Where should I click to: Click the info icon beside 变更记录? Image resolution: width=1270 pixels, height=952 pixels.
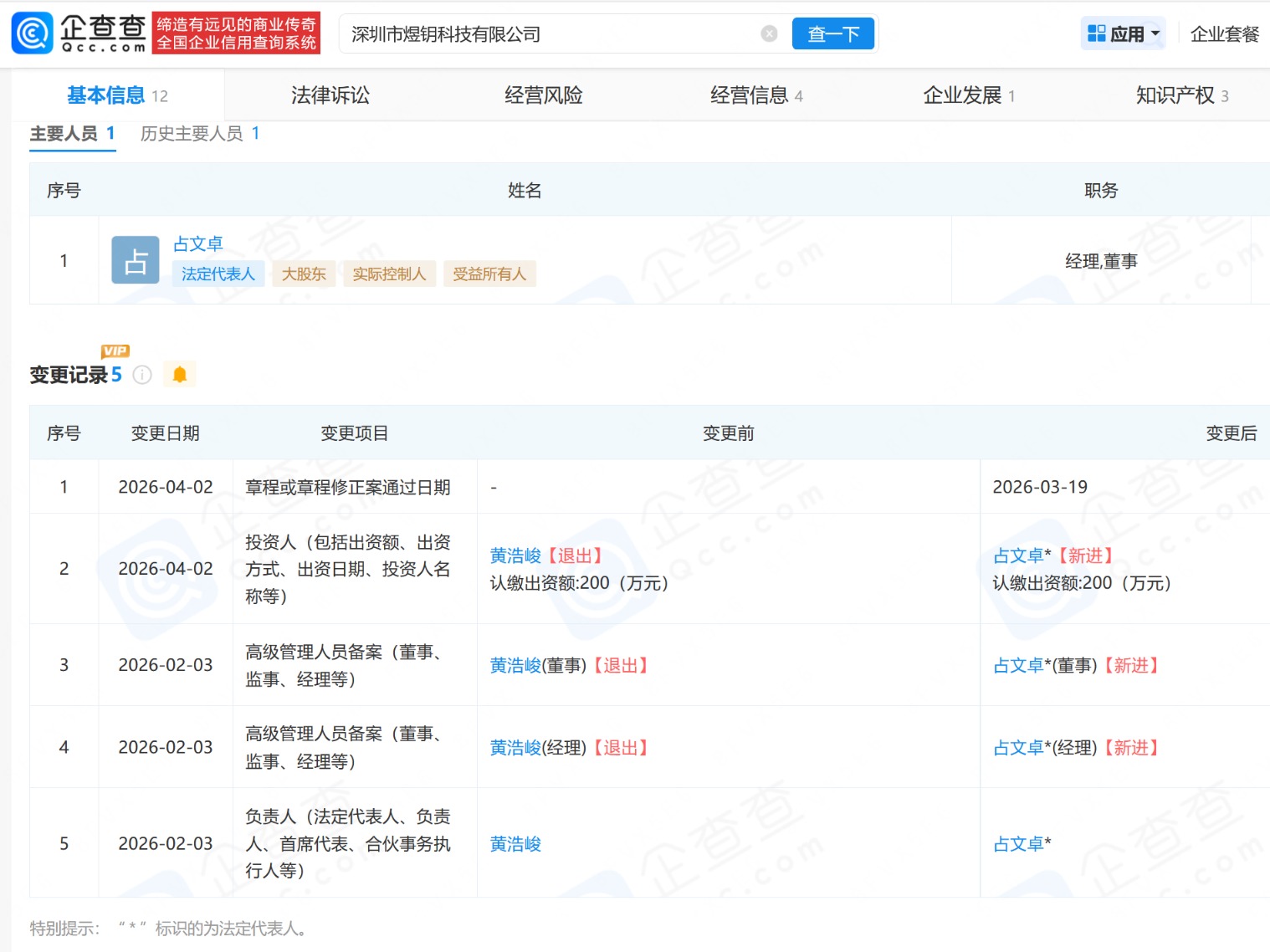[143, 375]
